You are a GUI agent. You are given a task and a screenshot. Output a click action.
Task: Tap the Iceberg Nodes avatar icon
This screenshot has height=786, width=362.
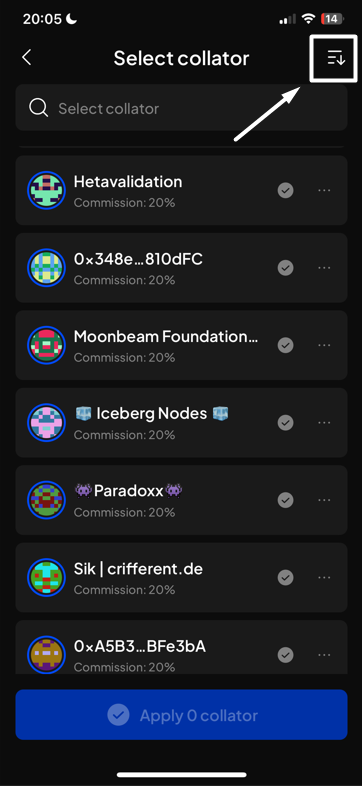(x=46, y=423)
